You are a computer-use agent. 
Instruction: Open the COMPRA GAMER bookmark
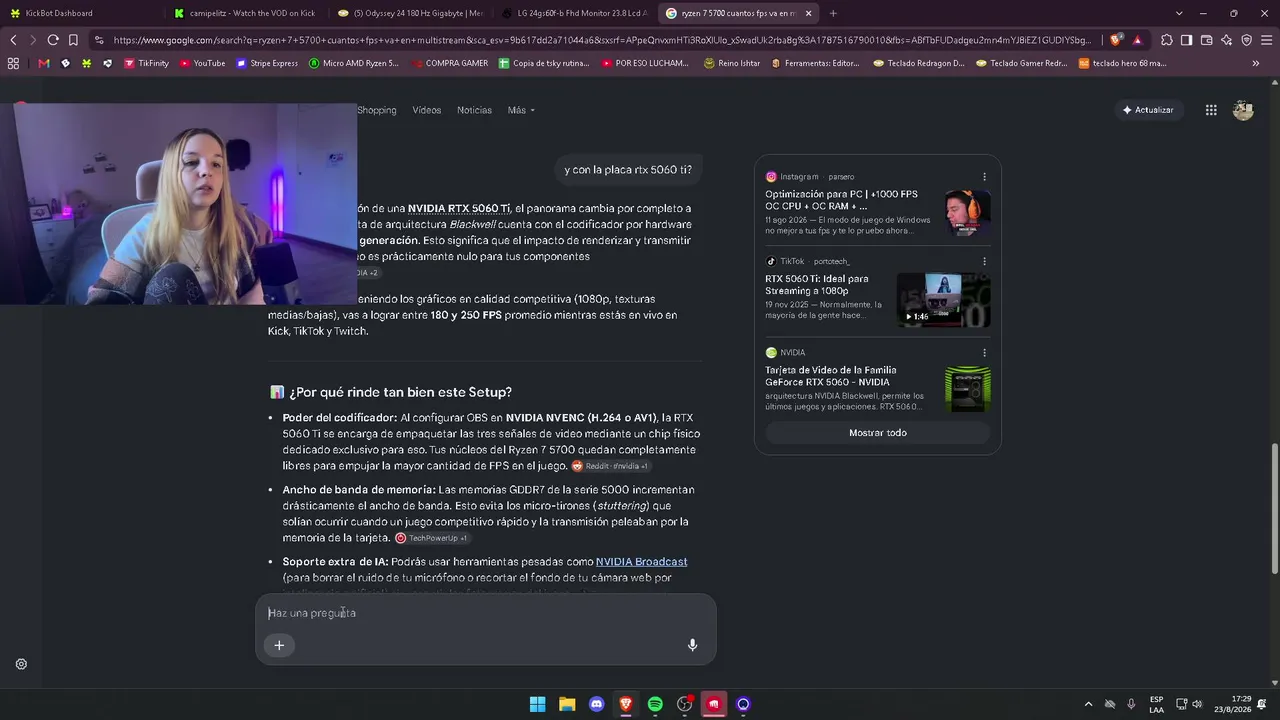[x=449, y=63]
